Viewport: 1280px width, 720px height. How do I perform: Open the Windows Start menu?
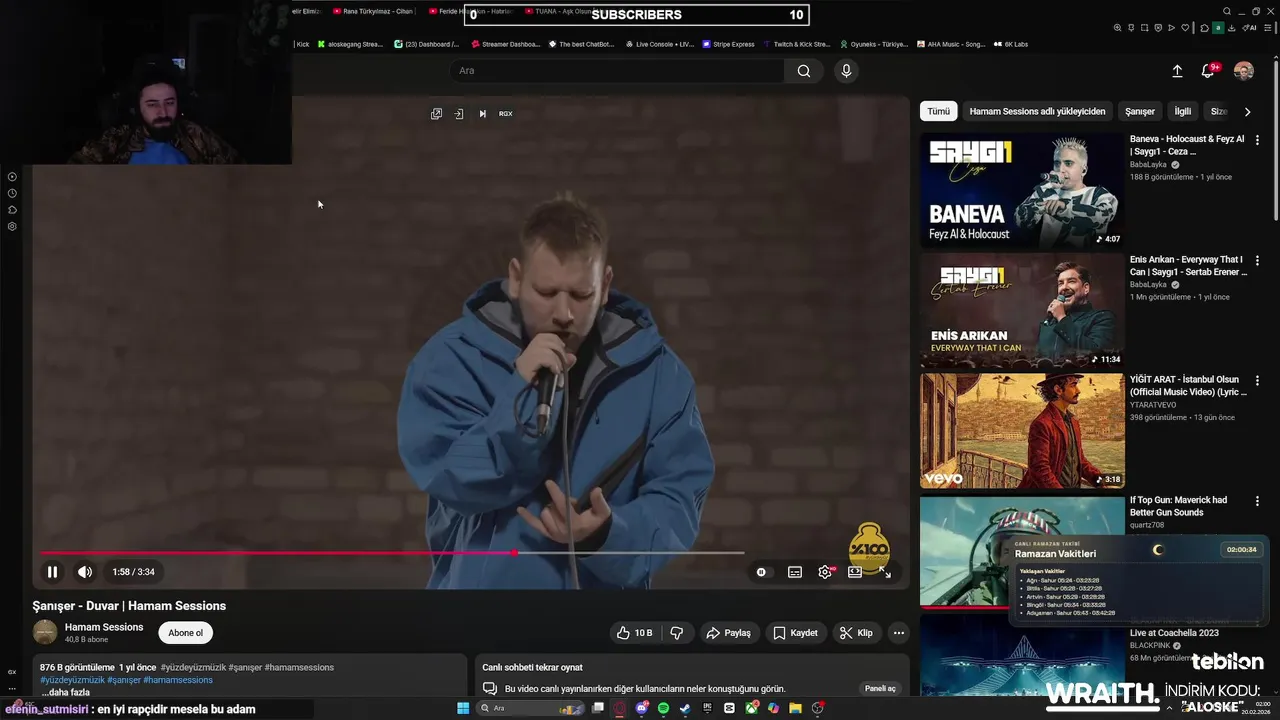pyautogui.click(x=463, y=708)
